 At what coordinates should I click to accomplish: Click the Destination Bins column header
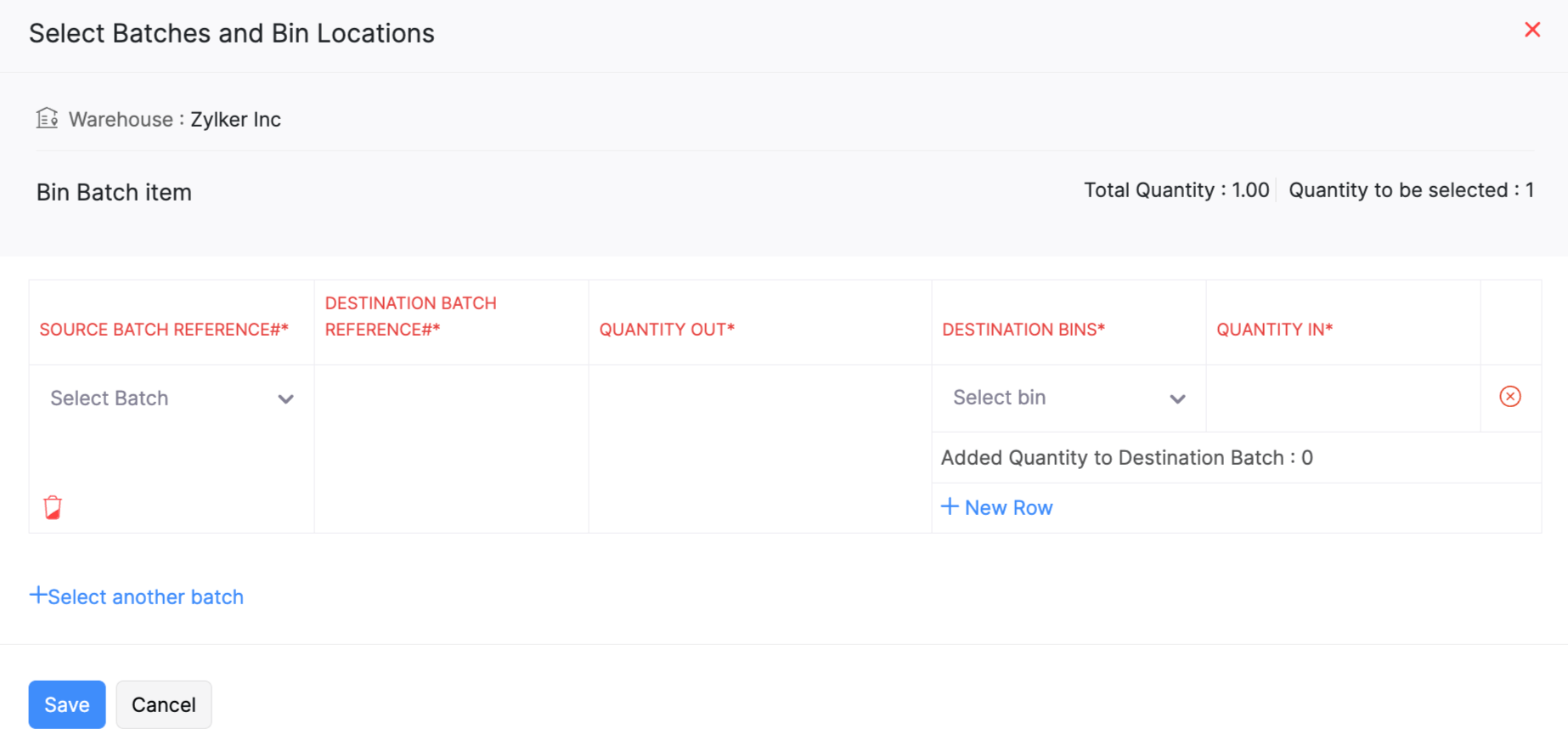(1023, 330)
